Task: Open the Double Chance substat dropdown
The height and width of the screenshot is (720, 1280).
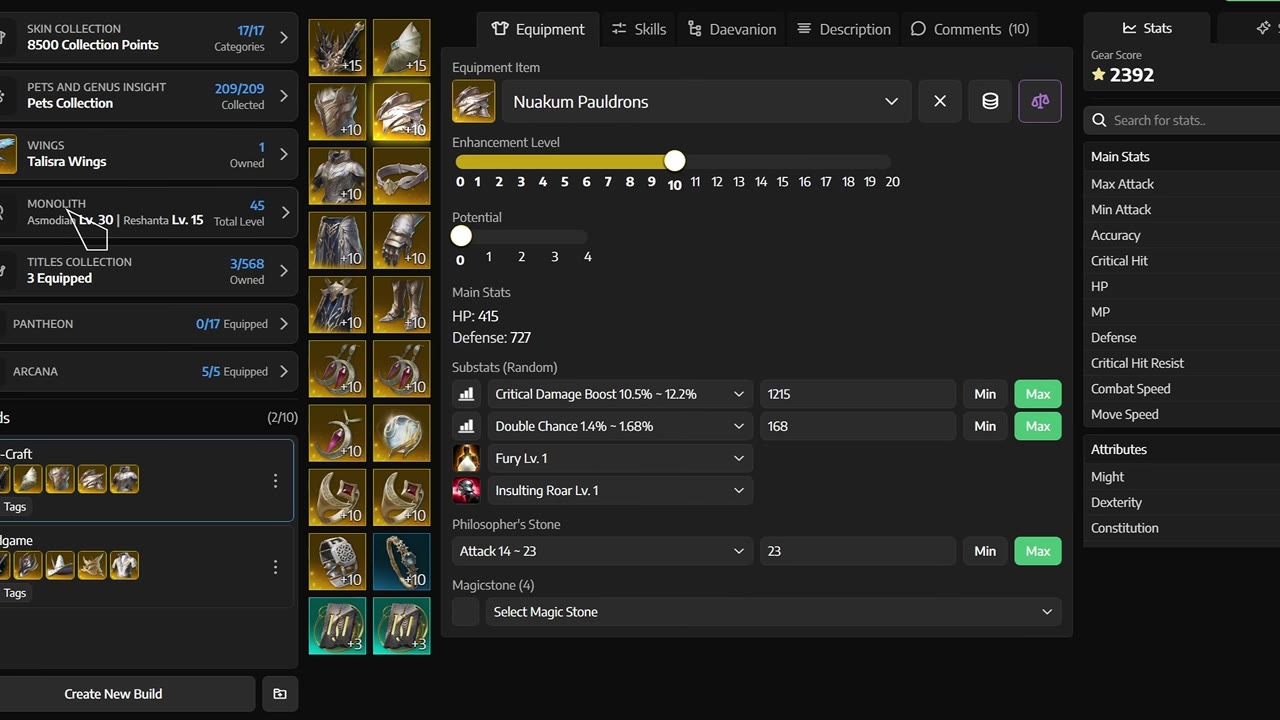Action: click(x=620, y=426)
